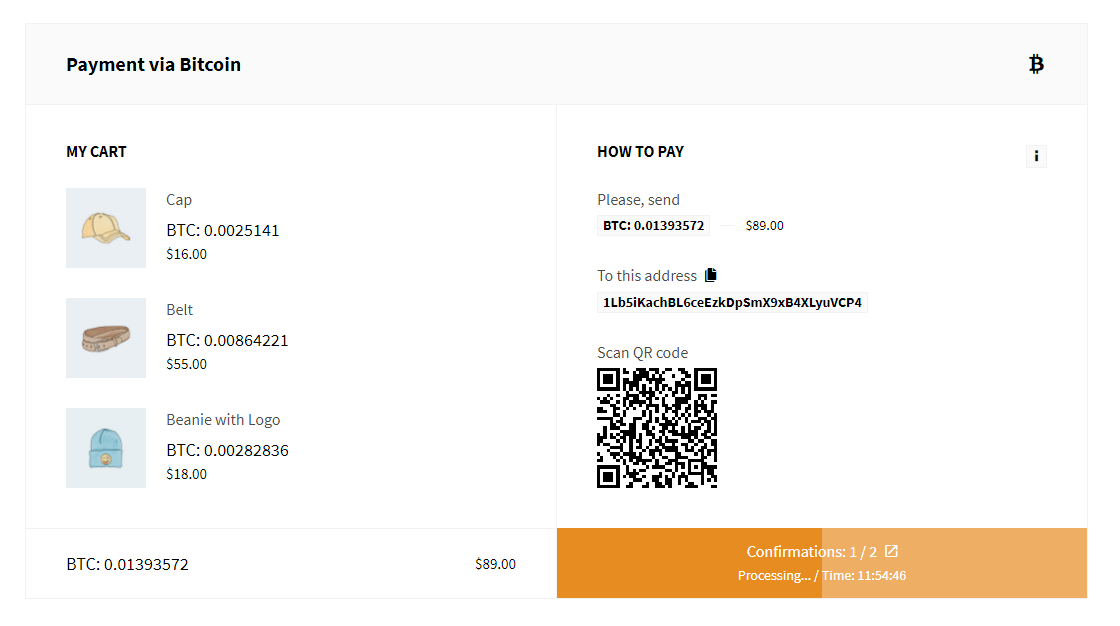
Task: Click the $89.00 amount beside BTC value
Action: (x=764, y=226)
